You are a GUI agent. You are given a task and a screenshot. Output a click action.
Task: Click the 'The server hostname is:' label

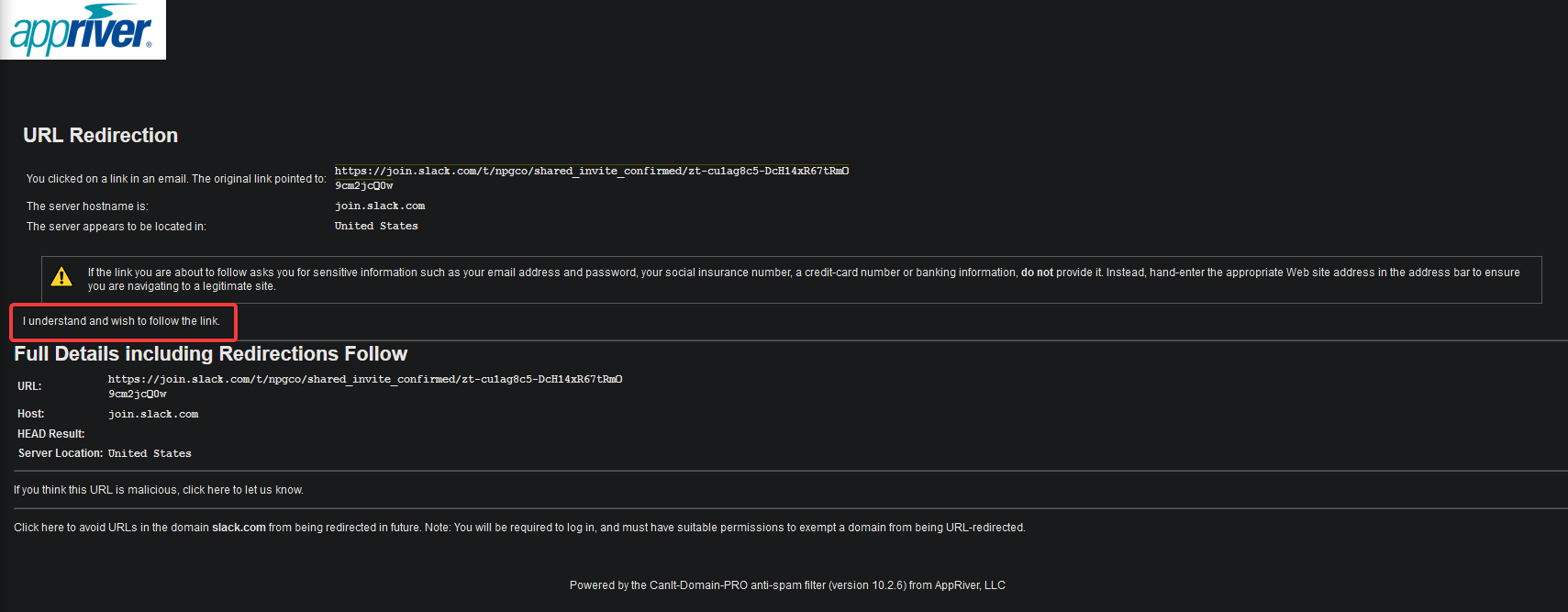pos(87,206)
